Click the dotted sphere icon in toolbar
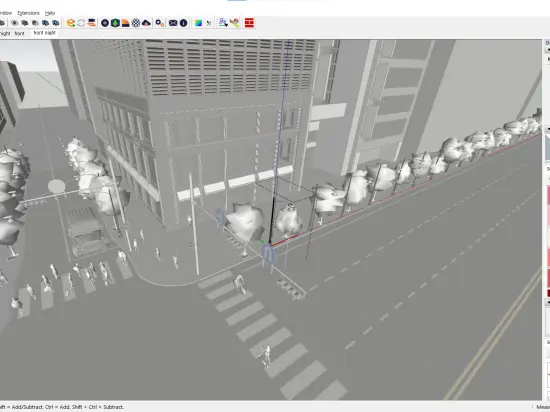Image resolution: width=550 pixels, height=412 pixels. tap(136, 23)
